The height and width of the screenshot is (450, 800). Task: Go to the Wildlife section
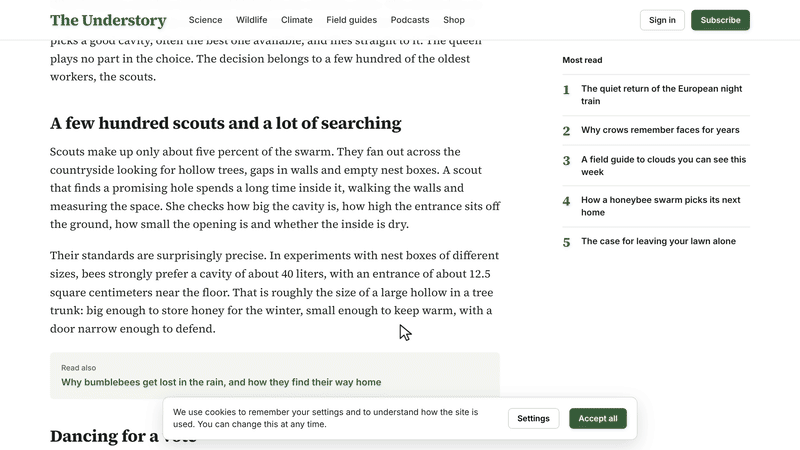(251, 20)
